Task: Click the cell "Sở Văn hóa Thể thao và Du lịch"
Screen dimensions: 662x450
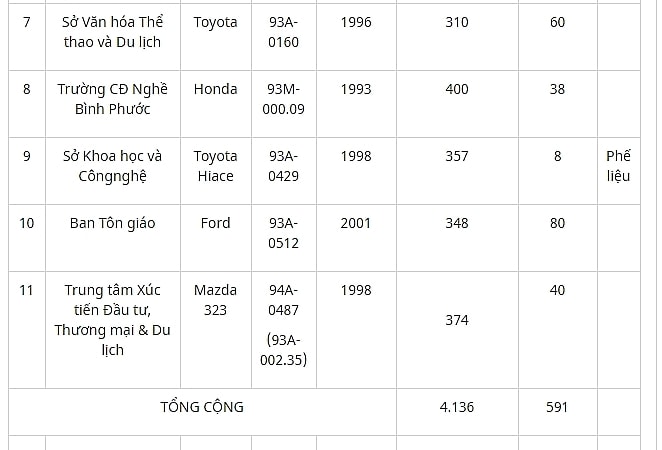Action: pos(113,37)
